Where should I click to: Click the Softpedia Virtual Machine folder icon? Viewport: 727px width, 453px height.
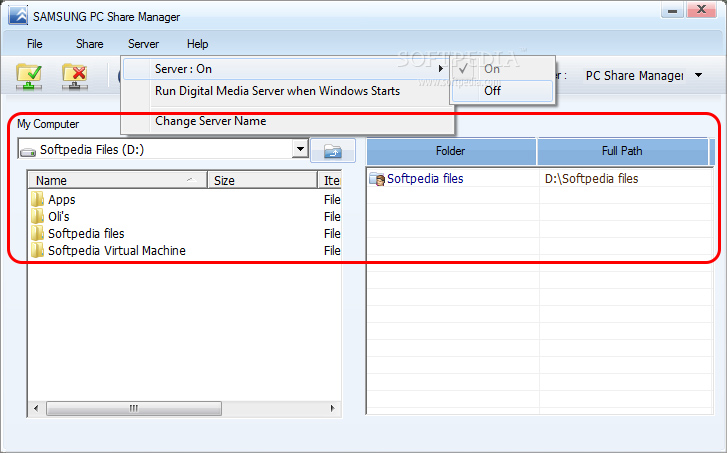coord(38,250)
